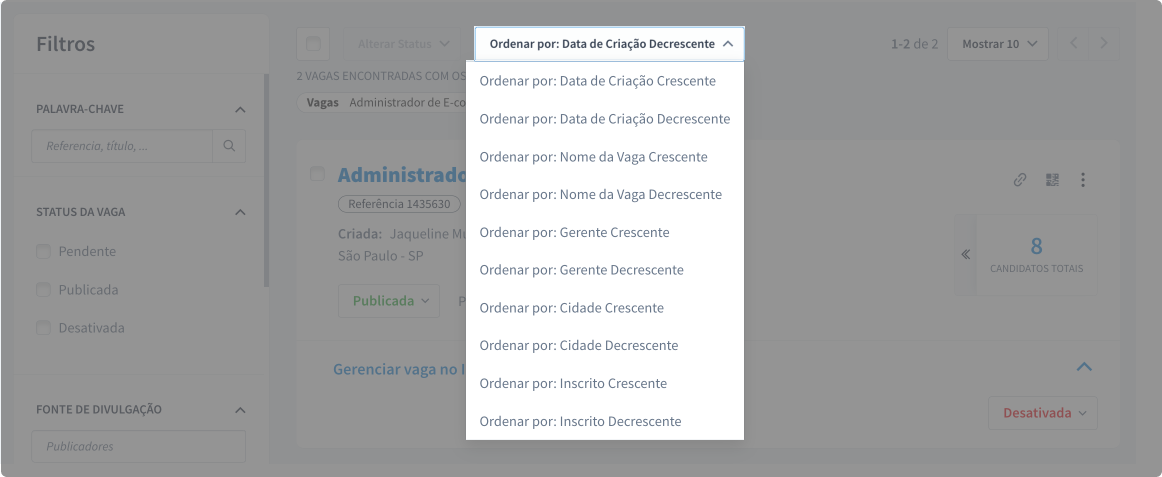The image size is (1162, 477).
Task: Select Ordenar por: Nome da Vaga Crescente
Action: click(593, 157)
